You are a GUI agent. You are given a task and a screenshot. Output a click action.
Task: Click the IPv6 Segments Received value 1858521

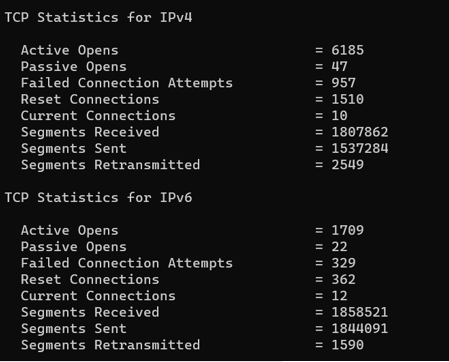tap(360, 312)
